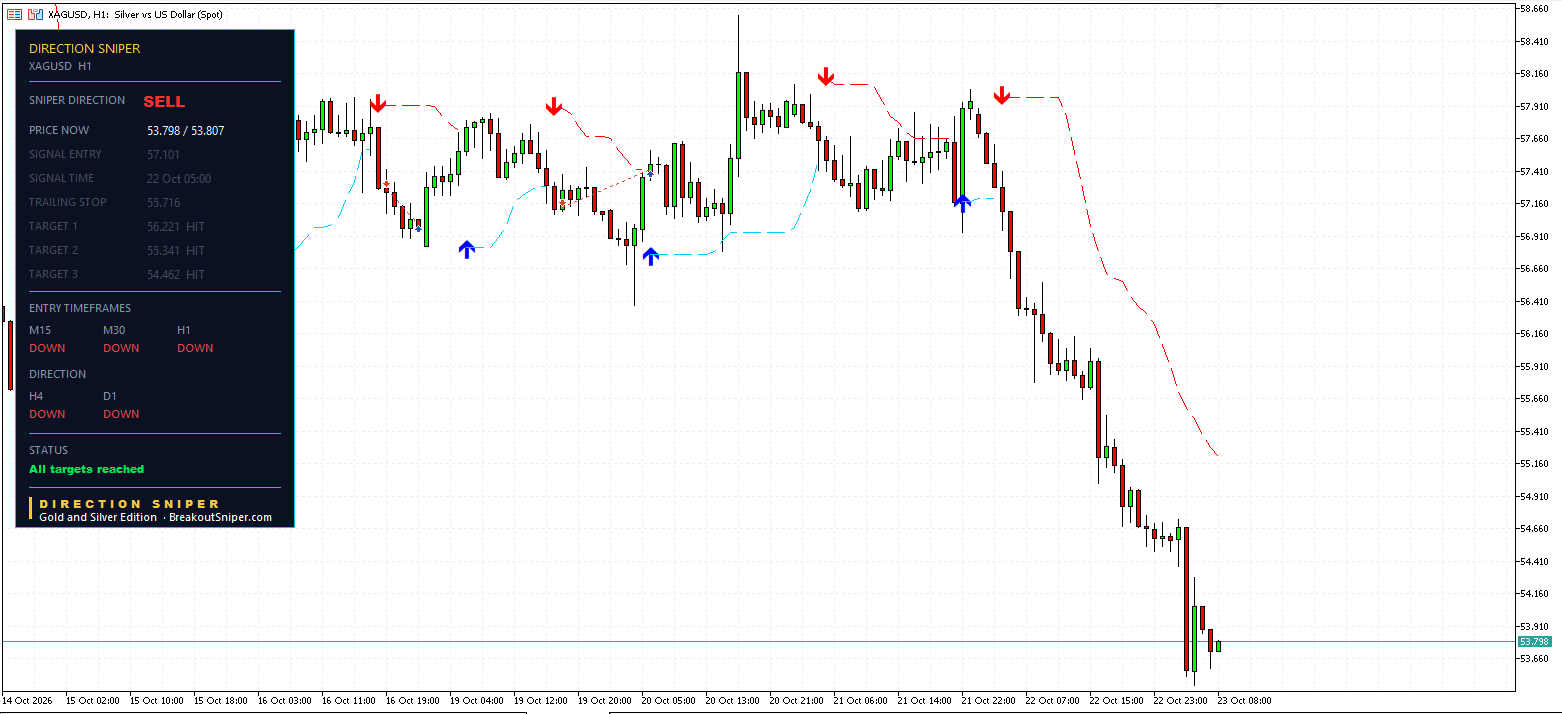Click the TARGET 2 value 55.341 HIT
The height and width of the screenshot is (714, 1562).
point(176,250)
